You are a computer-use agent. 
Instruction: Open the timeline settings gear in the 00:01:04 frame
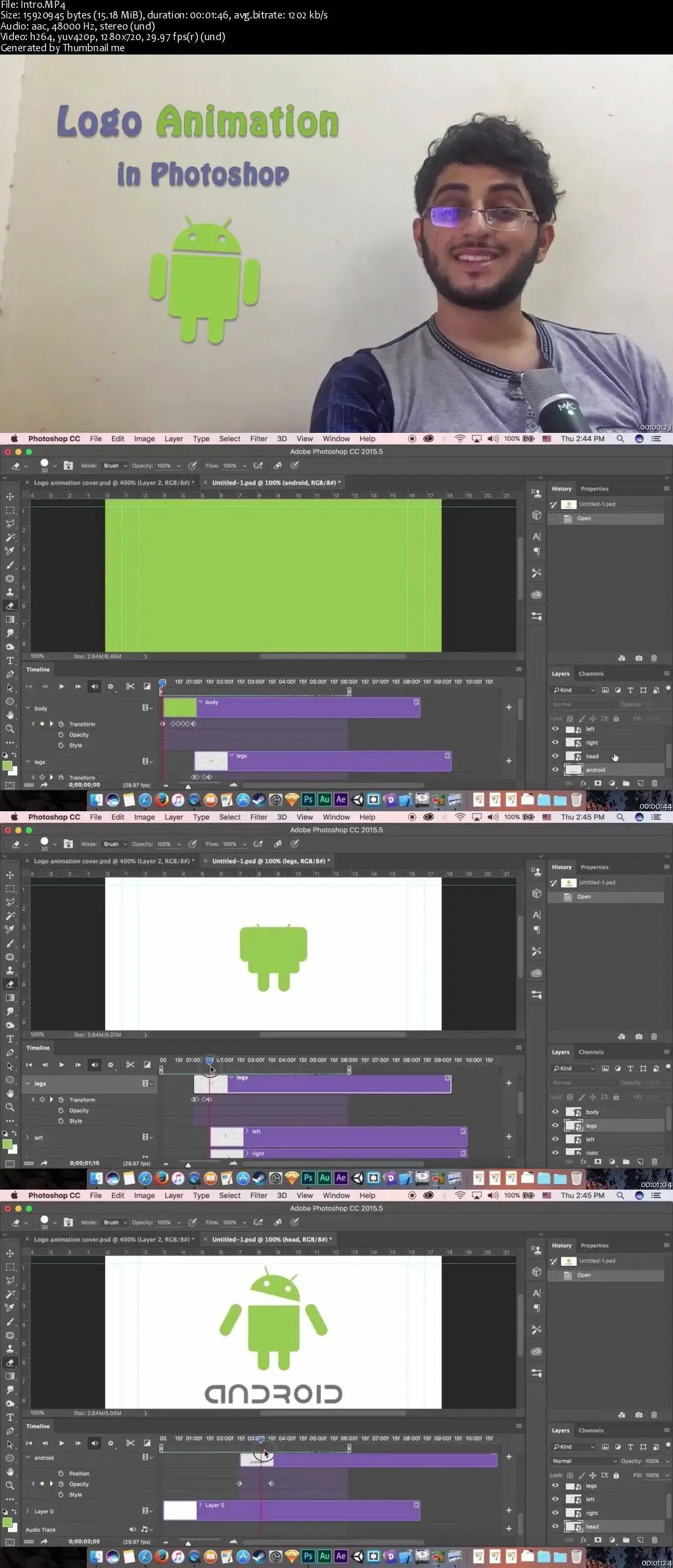pos(111,1065)
